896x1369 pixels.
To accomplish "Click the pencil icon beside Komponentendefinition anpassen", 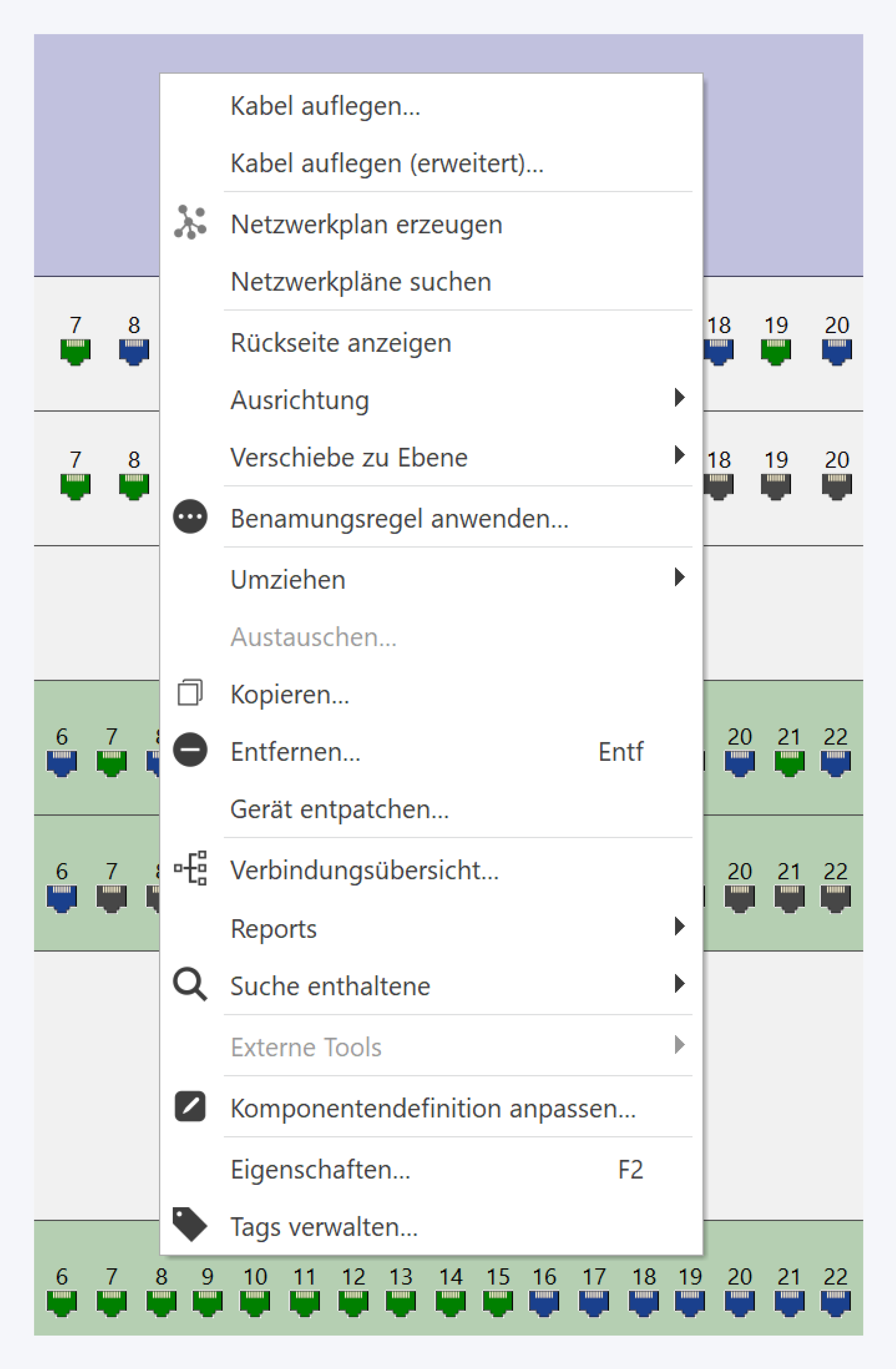I will pyautogui.click(x=189, y=1107).
